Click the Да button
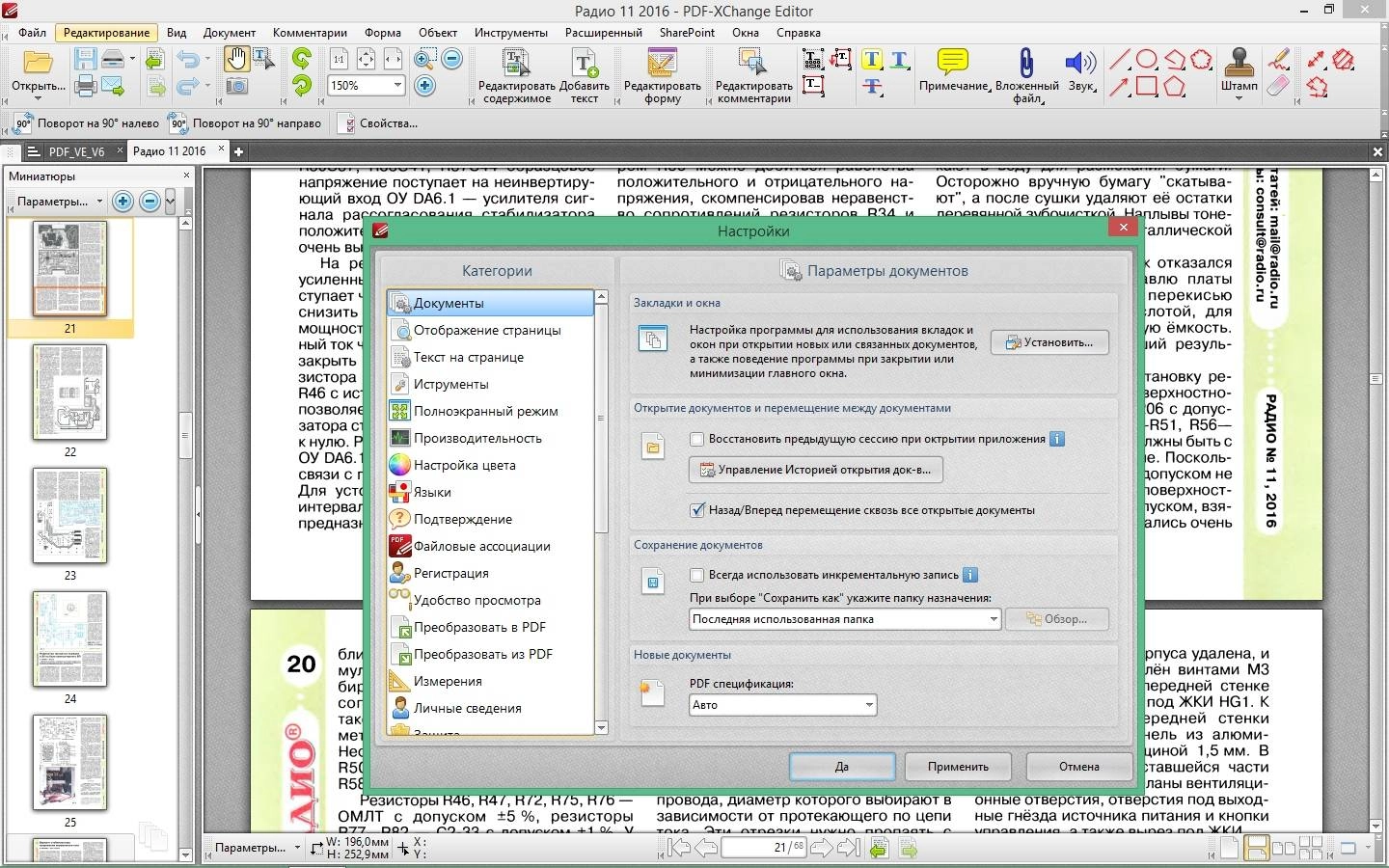 click(x=842, y=767)
